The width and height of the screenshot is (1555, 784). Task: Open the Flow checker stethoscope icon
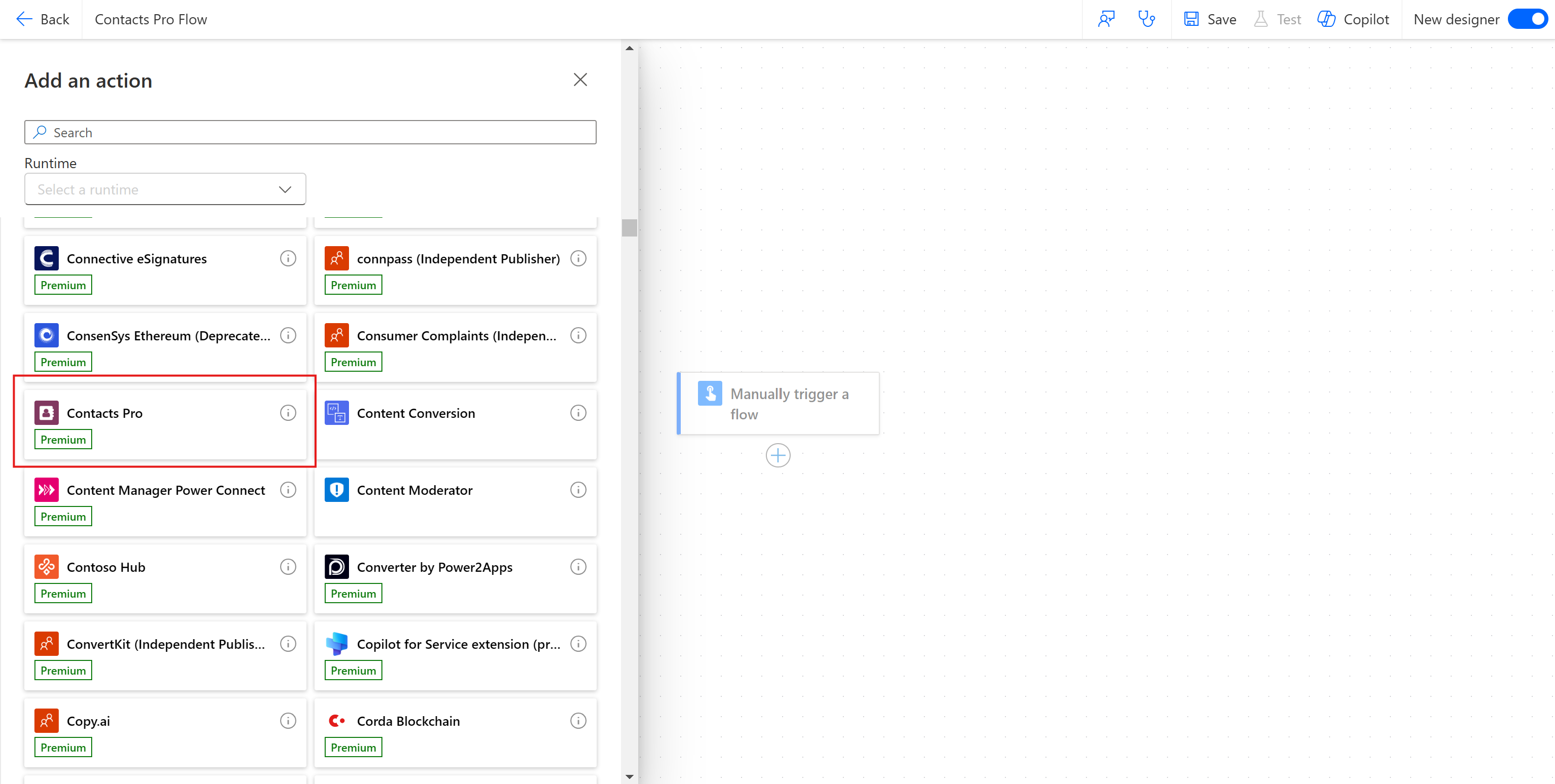[x=1146, y=19]
